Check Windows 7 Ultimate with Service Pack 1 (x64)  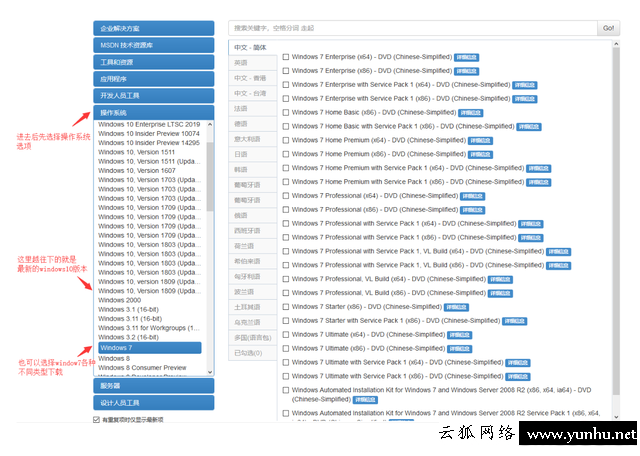pyautogui.click(x=286, y=363)
